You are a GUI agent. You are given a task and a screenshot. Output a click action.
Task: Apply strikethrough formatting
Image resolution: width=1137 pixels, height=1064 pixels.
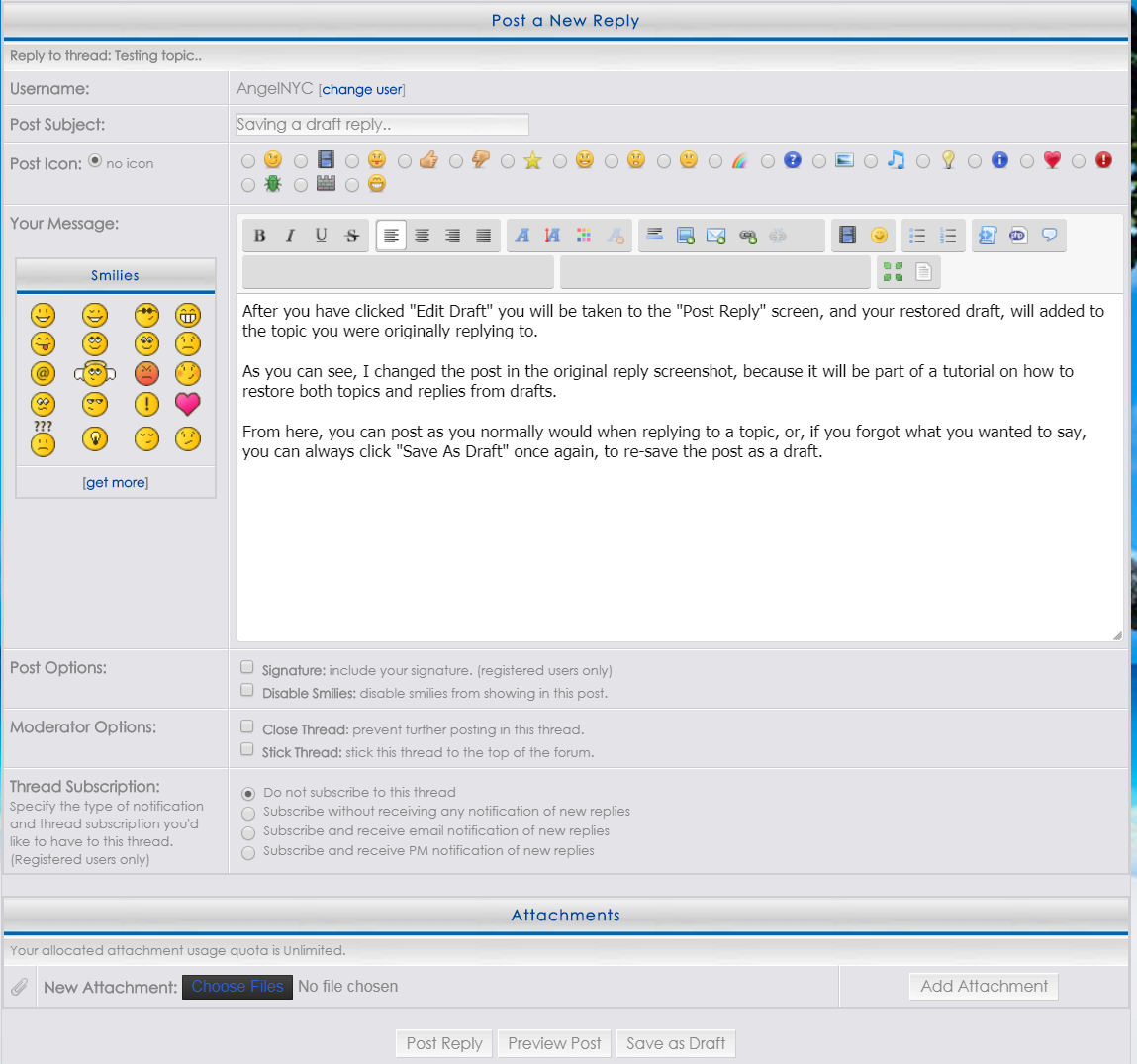tap(351, 235)
